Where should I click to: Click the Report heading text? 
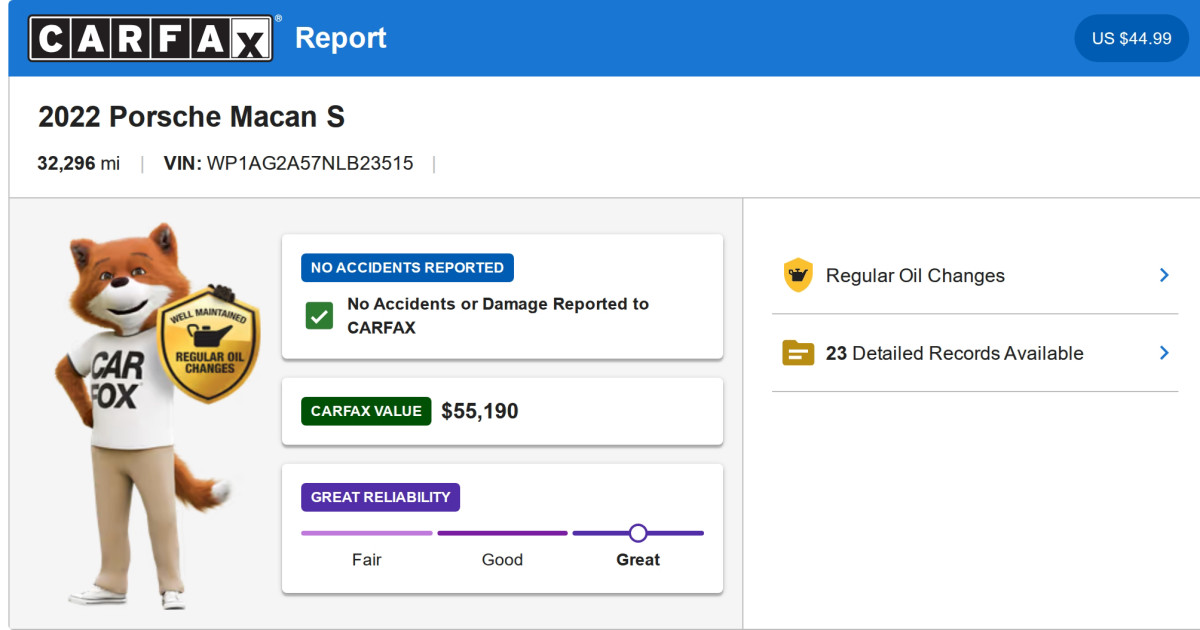tap(341, 38)
